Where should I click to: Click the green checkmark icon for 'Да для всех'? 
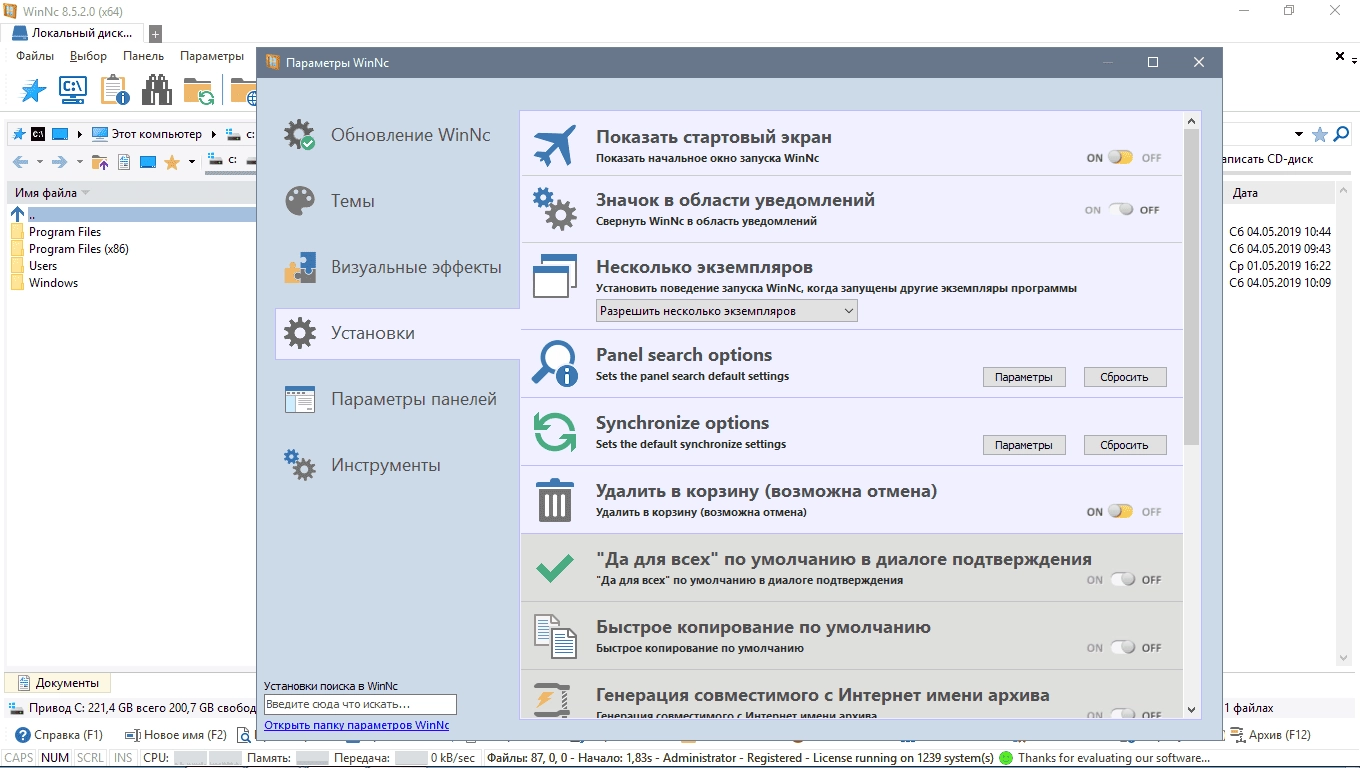pos(555,568)
